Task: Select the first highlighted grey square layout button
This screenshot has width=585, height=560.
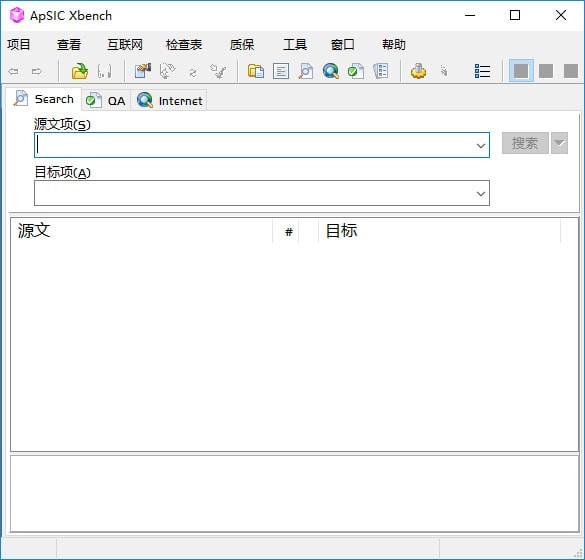Action: pos(521,71)
